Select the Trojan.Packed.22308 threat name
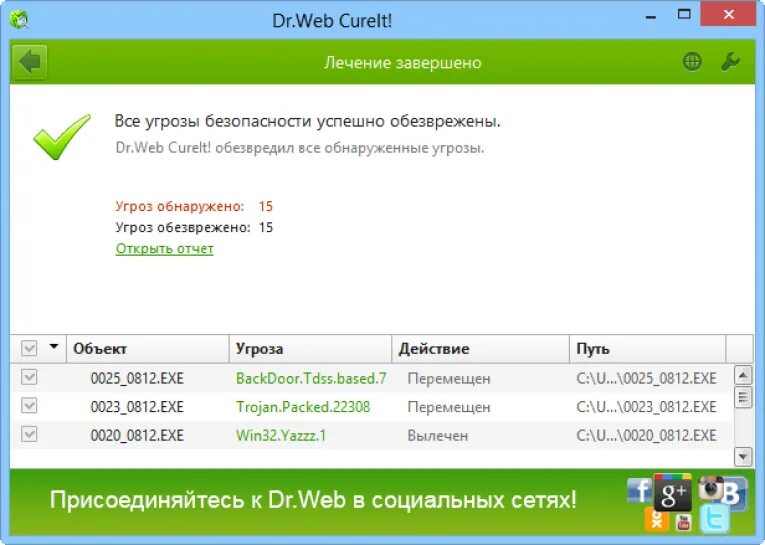This screenshot has height=545, width=765. (x=303, y=407)
